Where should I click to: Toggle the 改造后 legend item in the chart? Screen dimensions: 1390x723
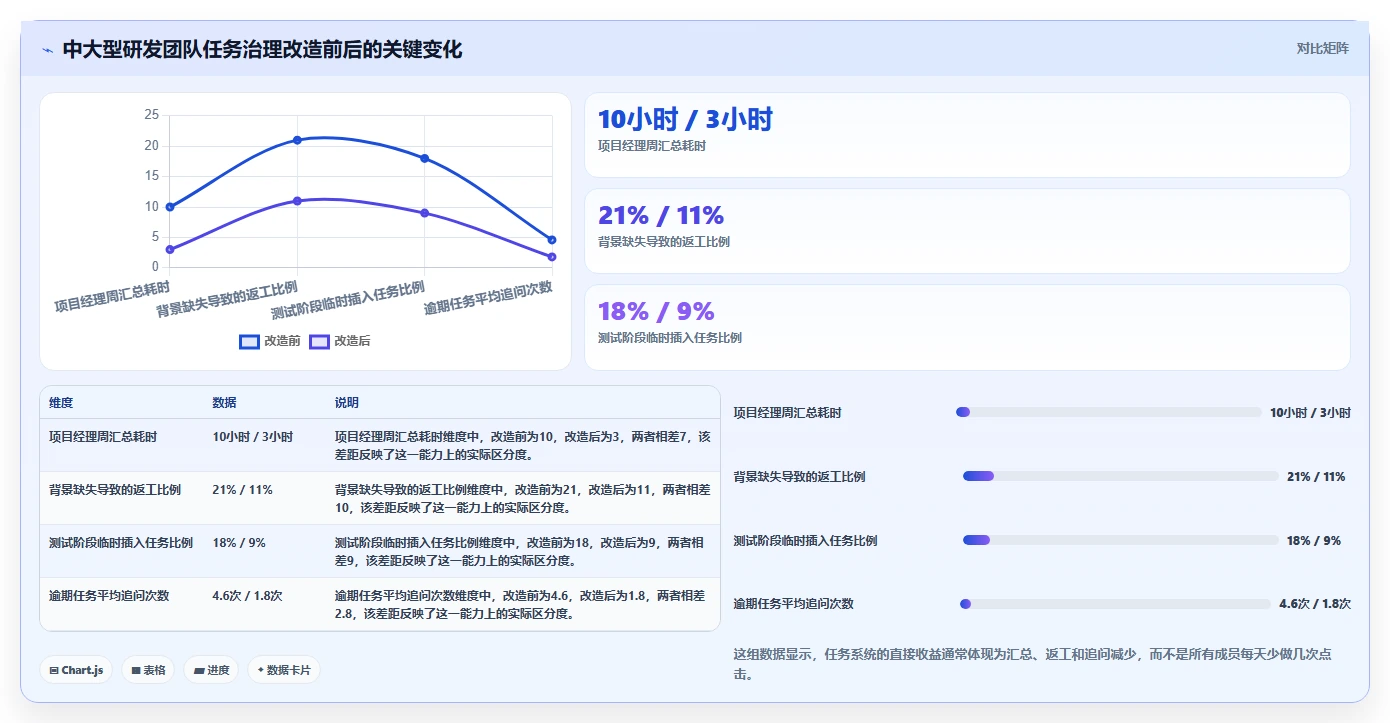340,341
